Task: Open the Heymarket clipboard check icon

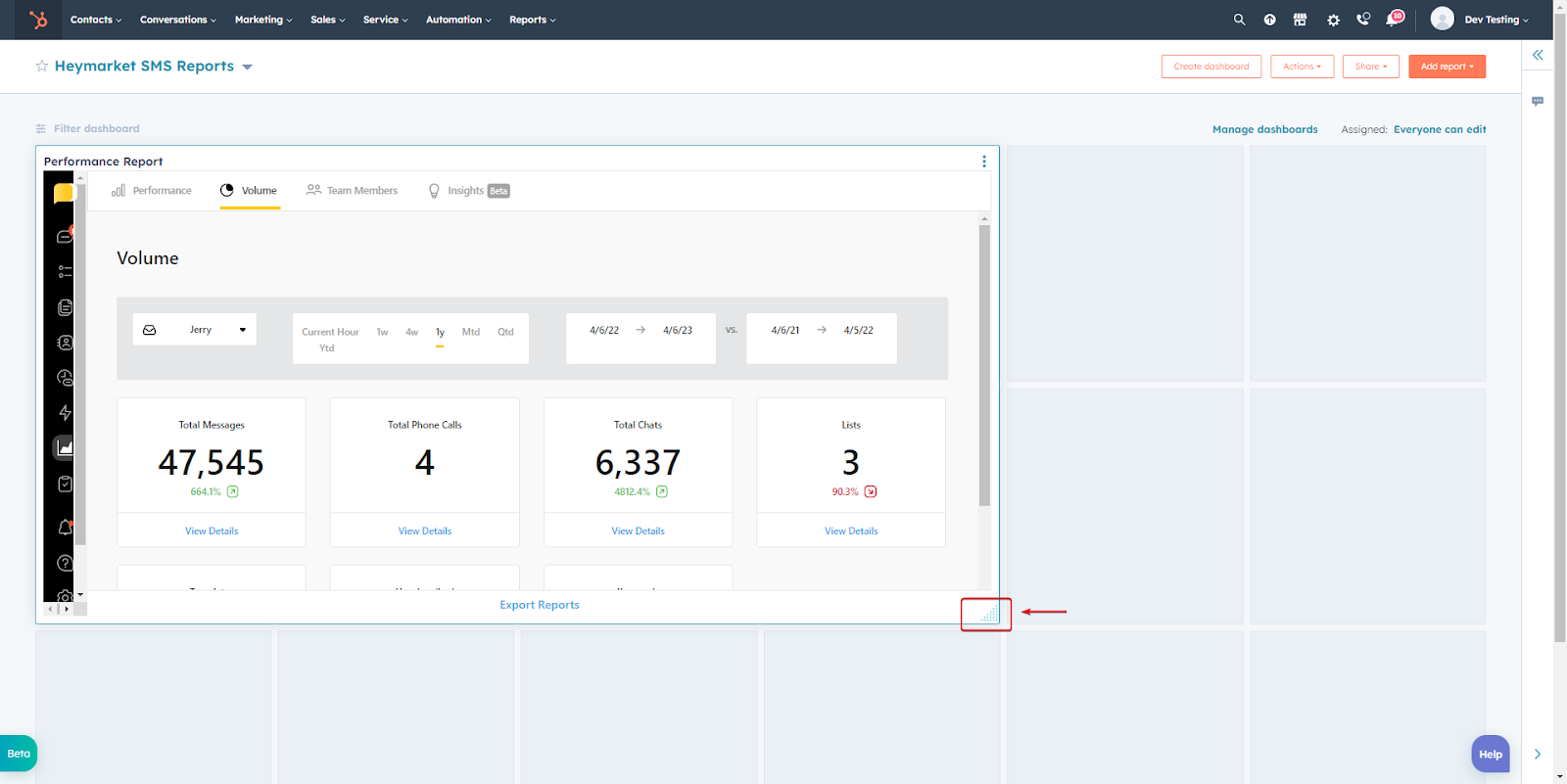Action: pos(65,484)
